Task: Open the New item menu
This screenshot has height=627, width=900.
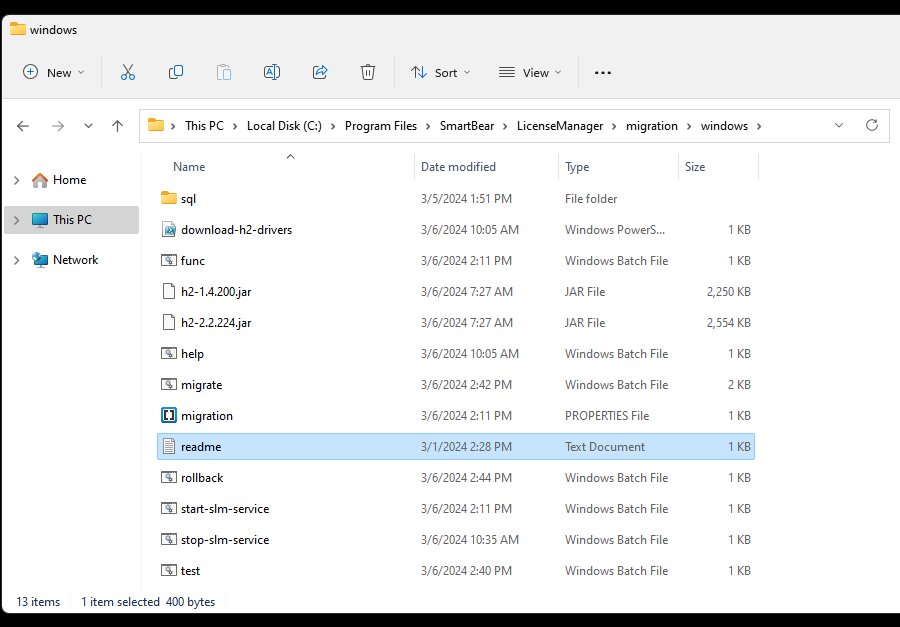Action: click(53, 72)
